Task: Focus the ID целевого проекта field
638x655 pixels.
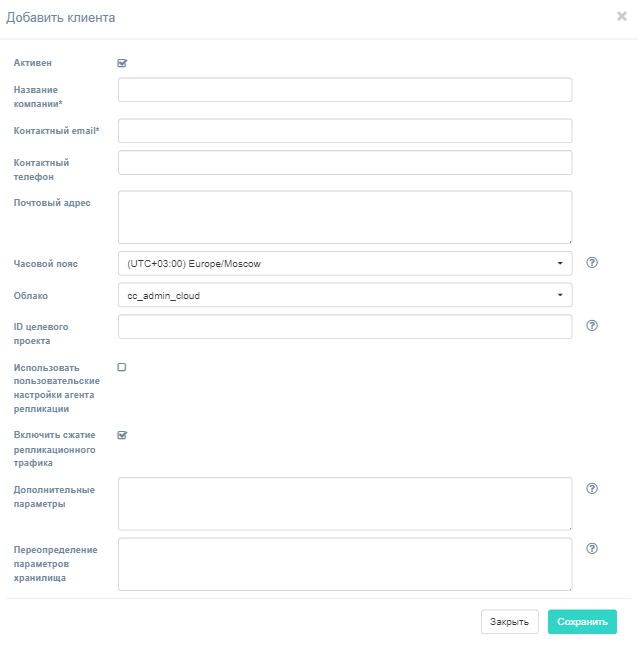Action: click(345, 327)
